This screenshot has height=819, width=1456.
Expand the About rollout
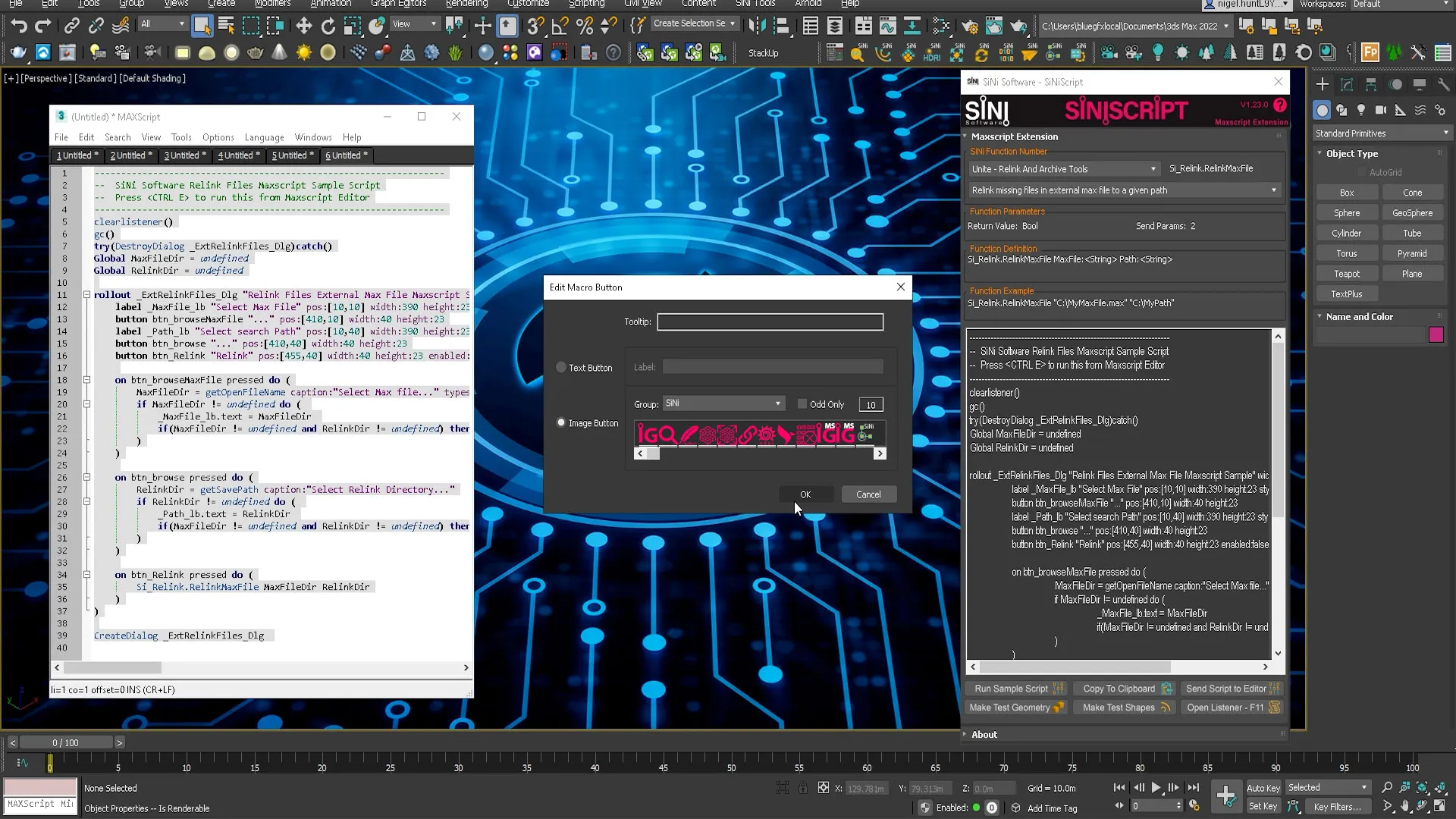(984, 734)
